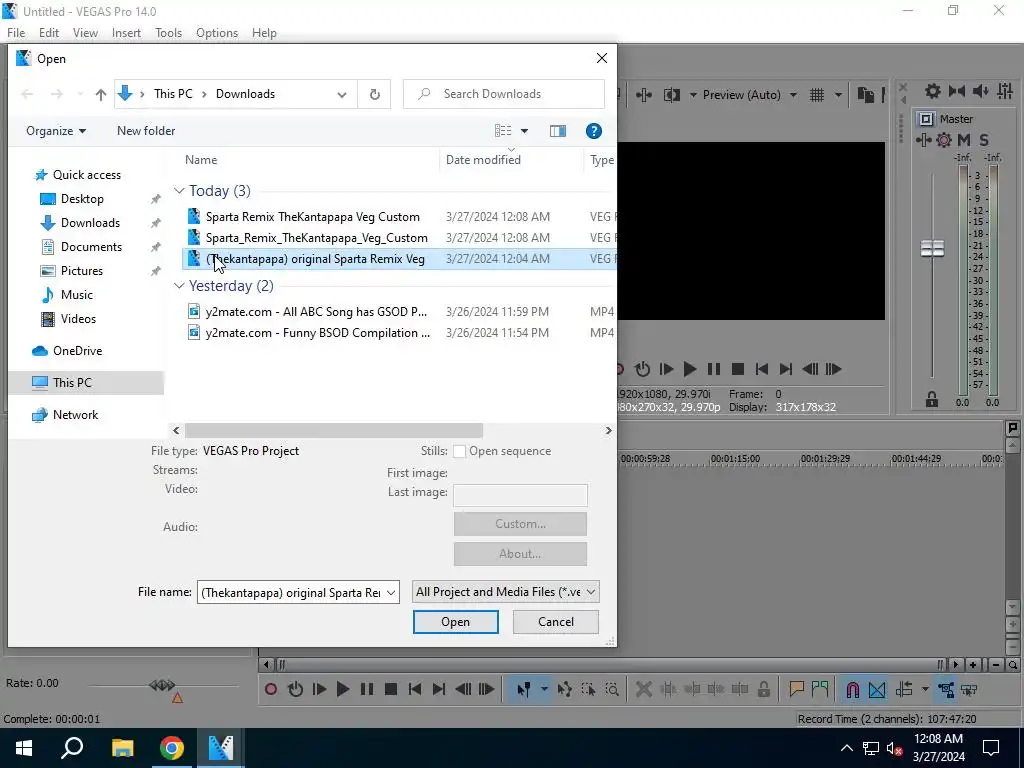Click the Master bus Mute (M) button
This screenshot has width=1024, height=768.
[x=964, y=140]
